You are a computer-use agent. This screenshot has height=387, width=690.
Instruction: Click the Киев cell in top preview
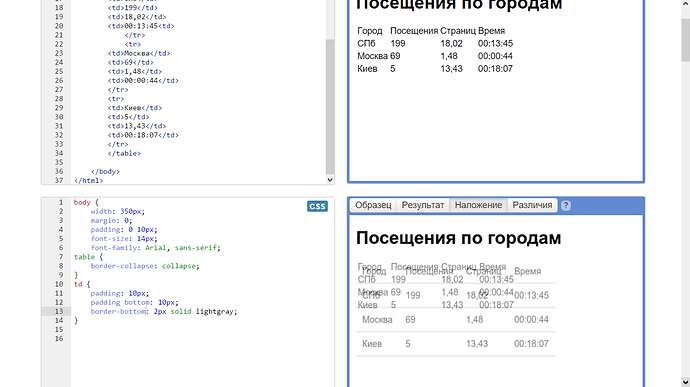[367, 69]
